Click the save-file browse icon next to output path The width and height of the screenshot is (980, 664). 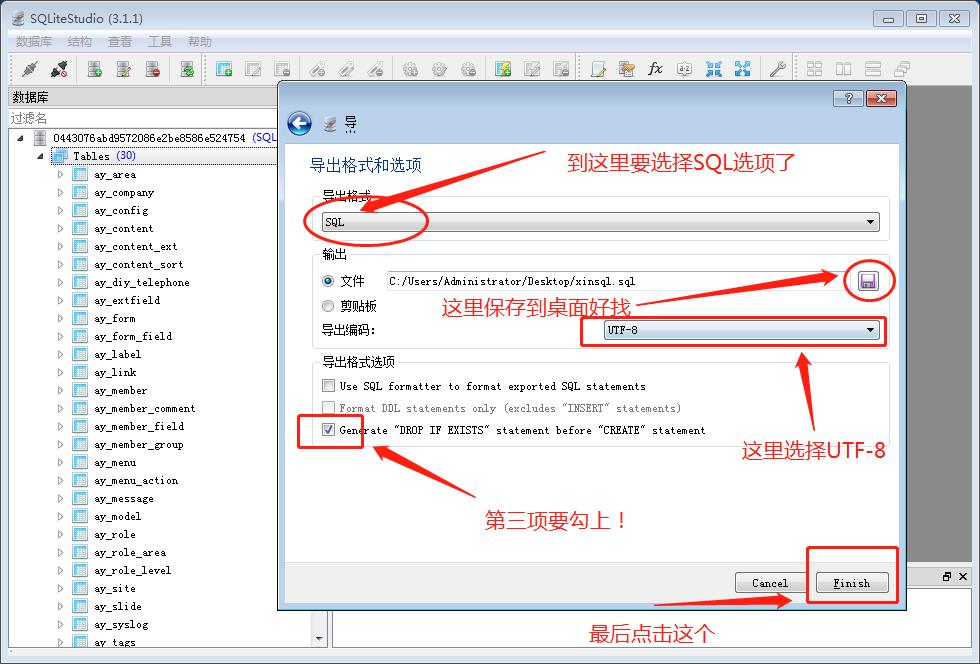point(868,281)
